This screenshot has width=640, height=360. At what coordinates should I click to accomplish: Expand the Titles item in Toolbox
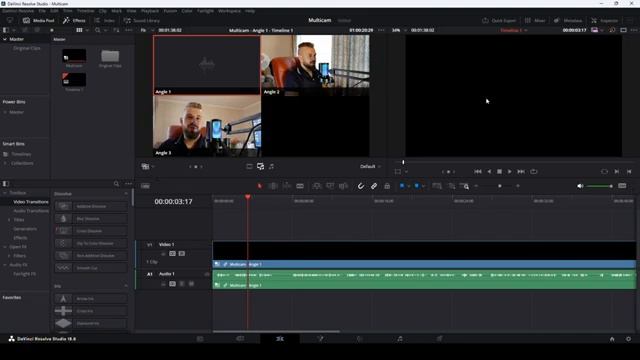[x=9, y=220]
